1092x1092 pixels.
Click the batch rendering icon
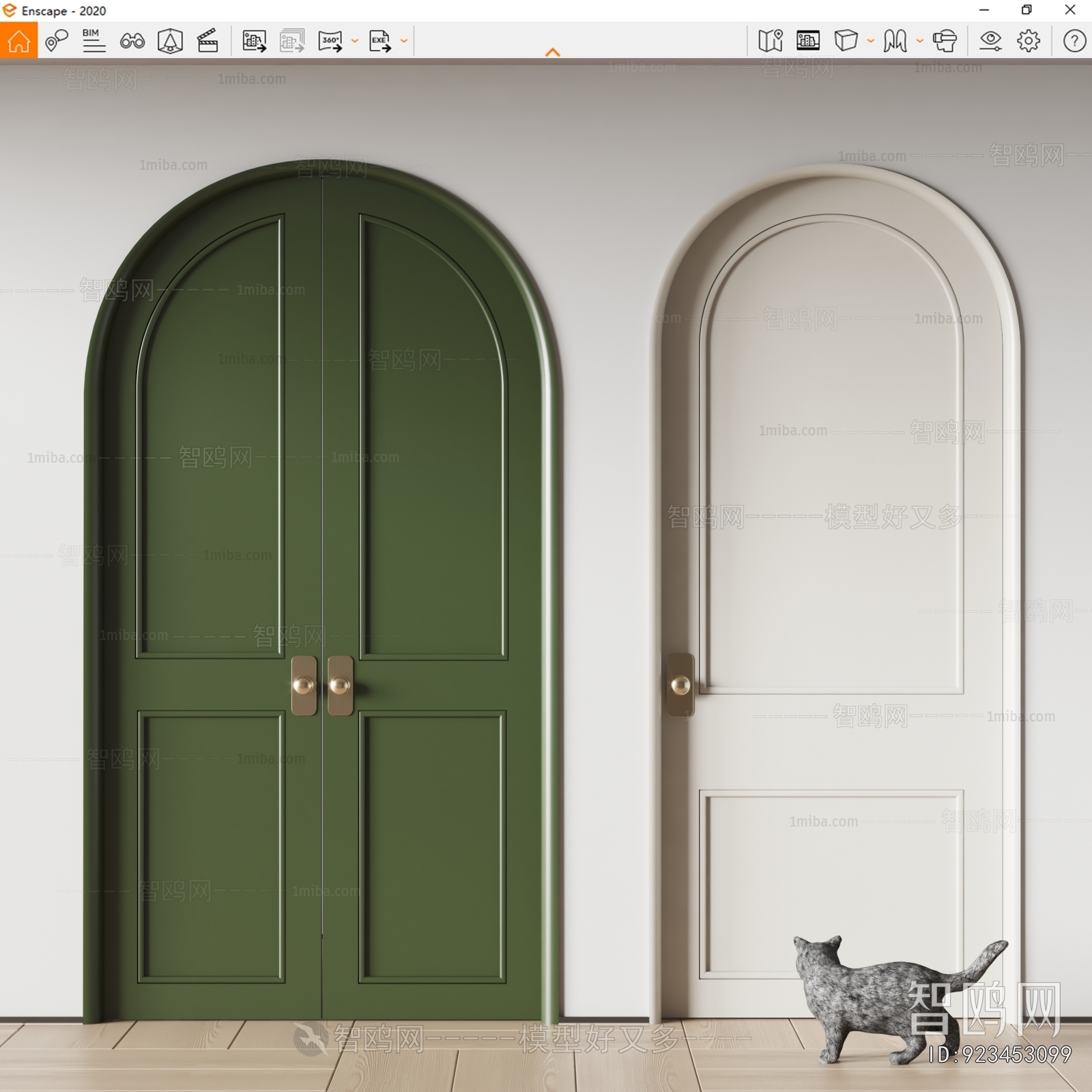[292, 41]
